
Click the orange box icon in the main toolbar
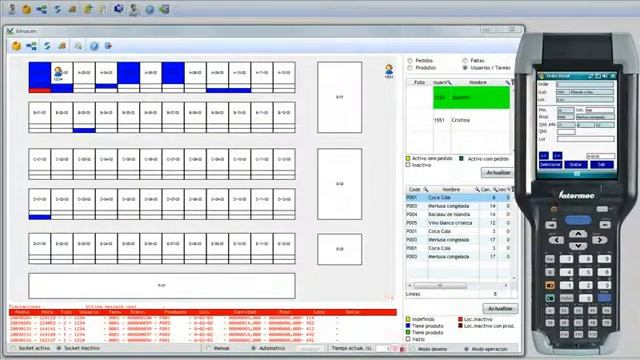point(27,9)
